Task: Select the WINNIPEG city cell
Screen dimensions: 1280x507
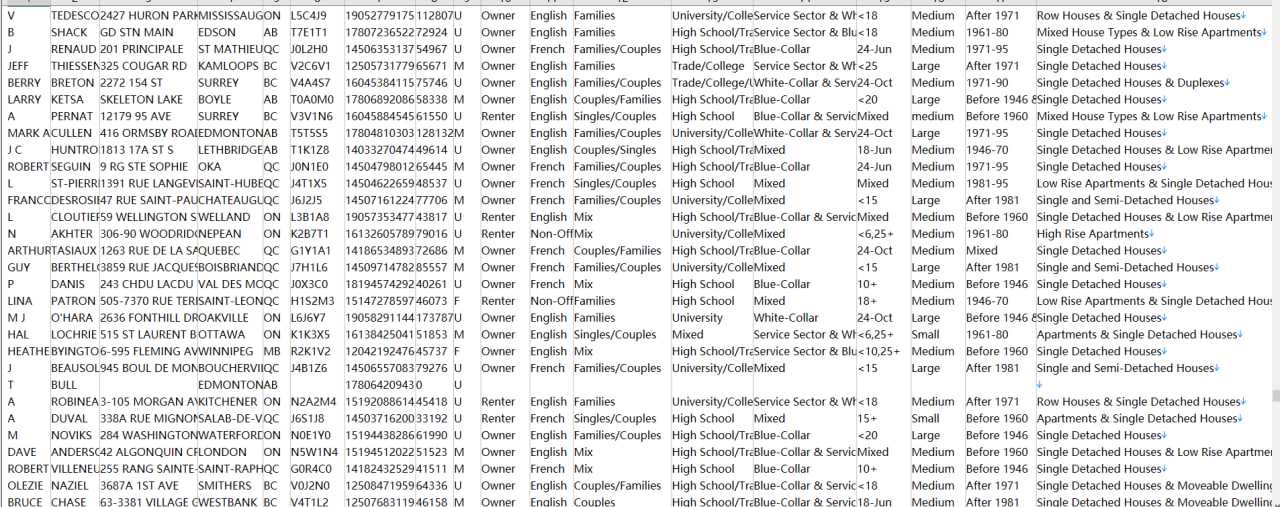Action: [229, 351]
